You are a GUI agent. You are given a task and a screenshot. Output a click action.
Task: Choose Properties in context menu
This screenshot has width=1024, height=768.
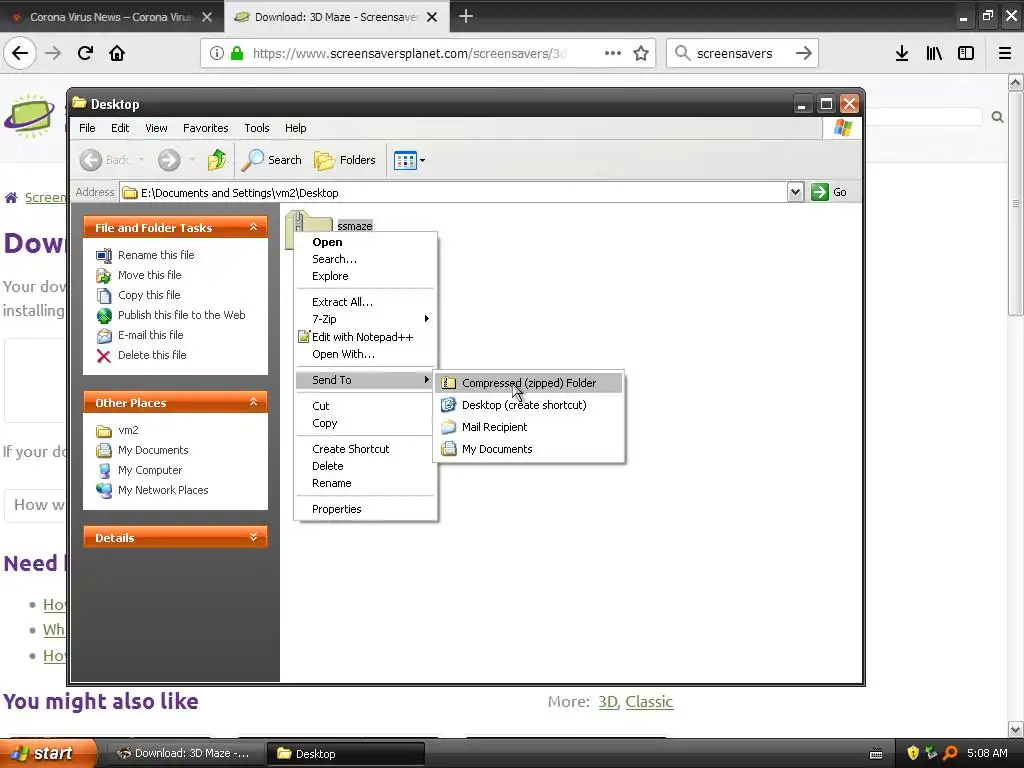click(x=365, y=509)
